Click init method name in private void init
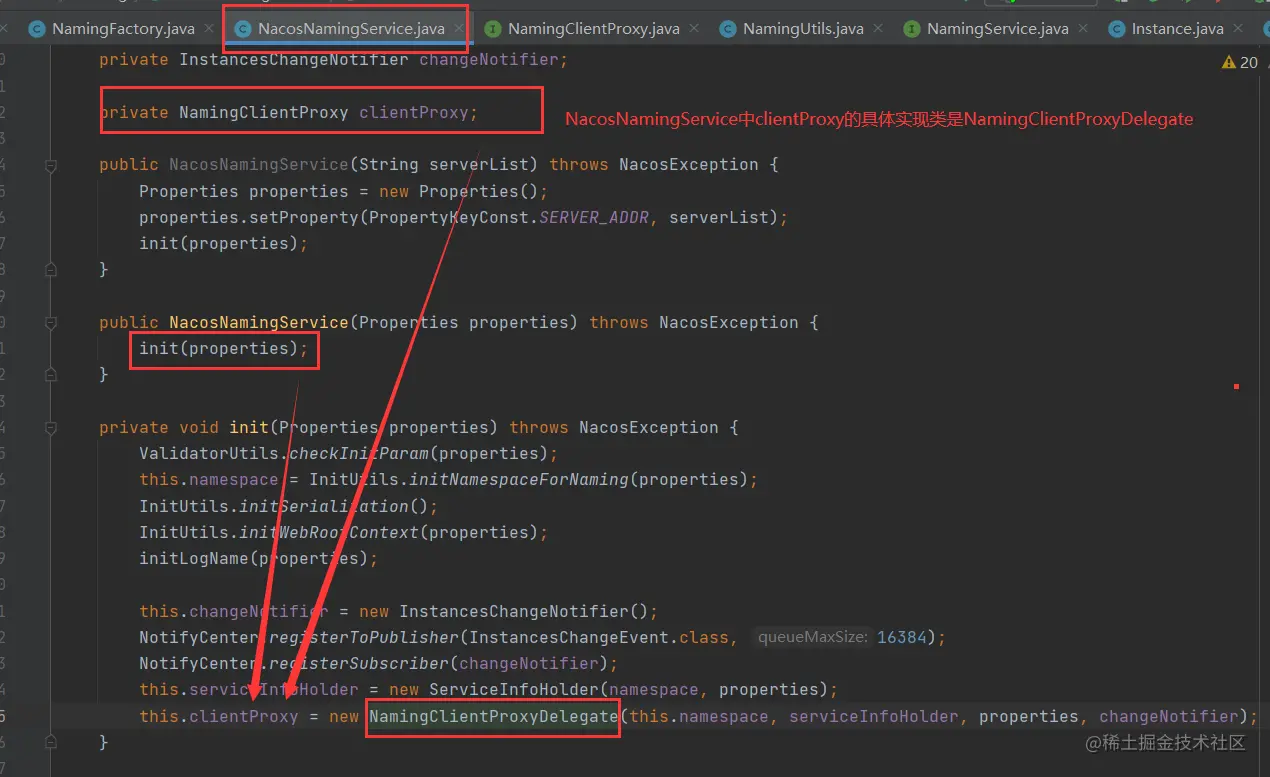Screen dimensions: 1270x777 point(249,427)
